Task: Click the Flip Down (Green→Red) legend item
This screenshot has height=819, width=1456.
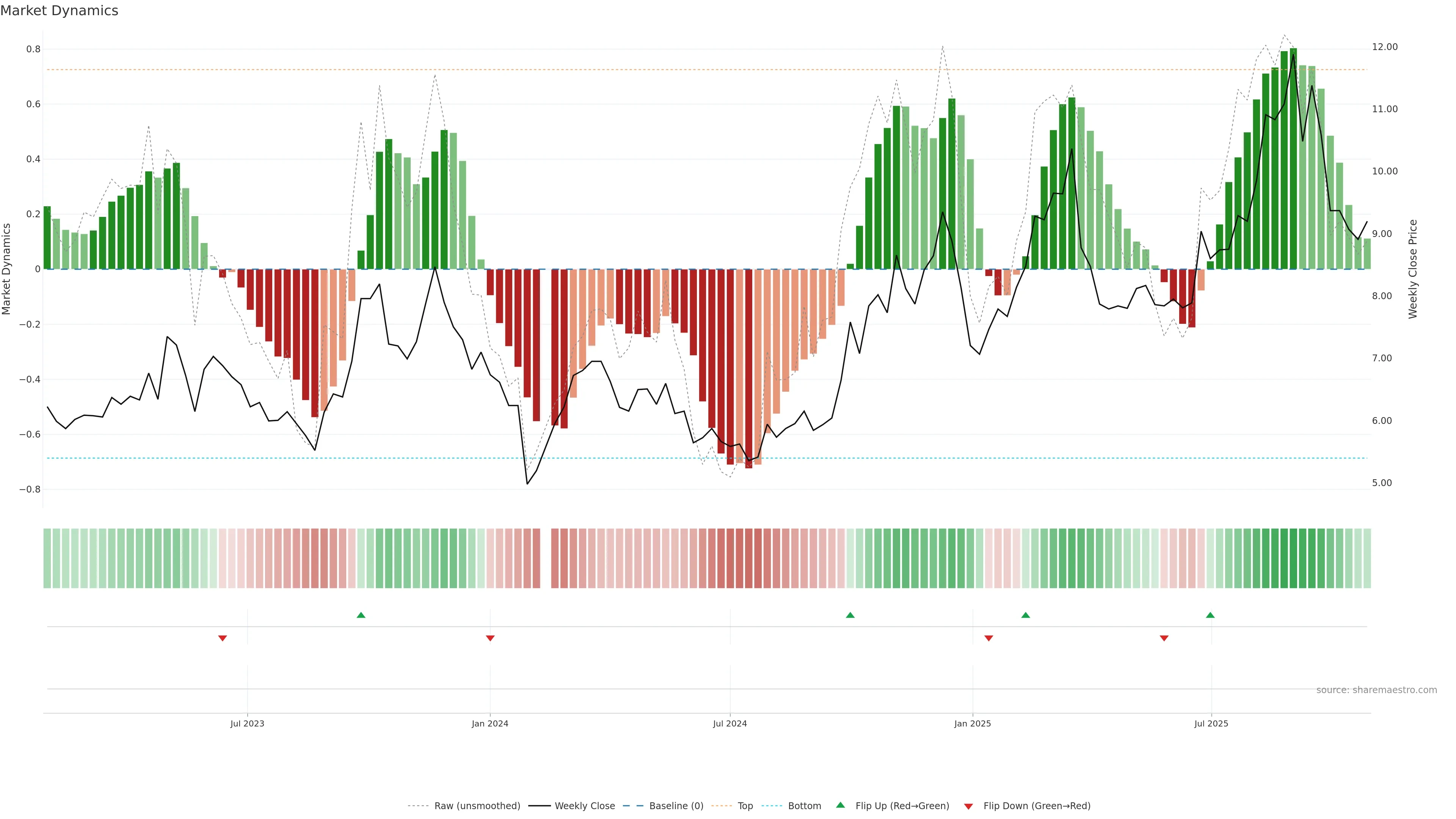Action: tap(1037, 806)
